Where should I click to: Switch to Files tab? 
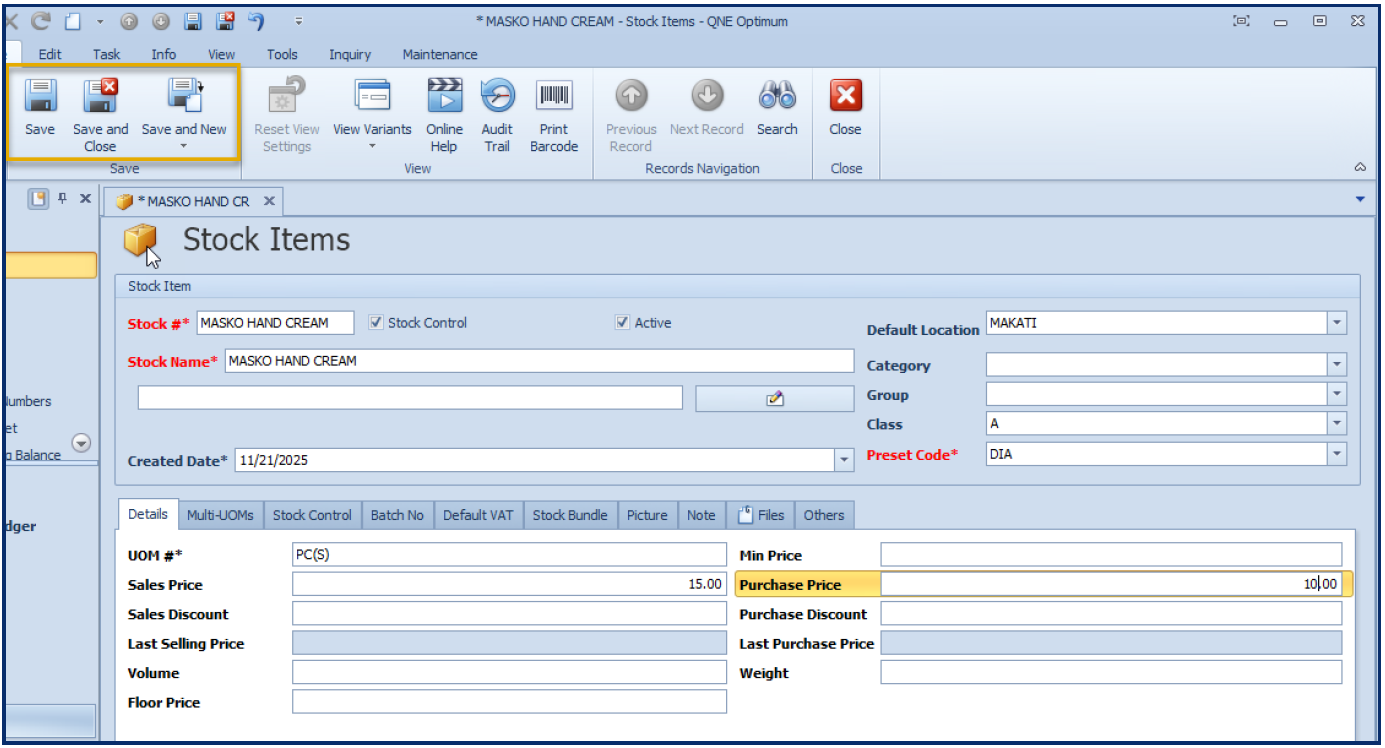(x=760, y=515)
